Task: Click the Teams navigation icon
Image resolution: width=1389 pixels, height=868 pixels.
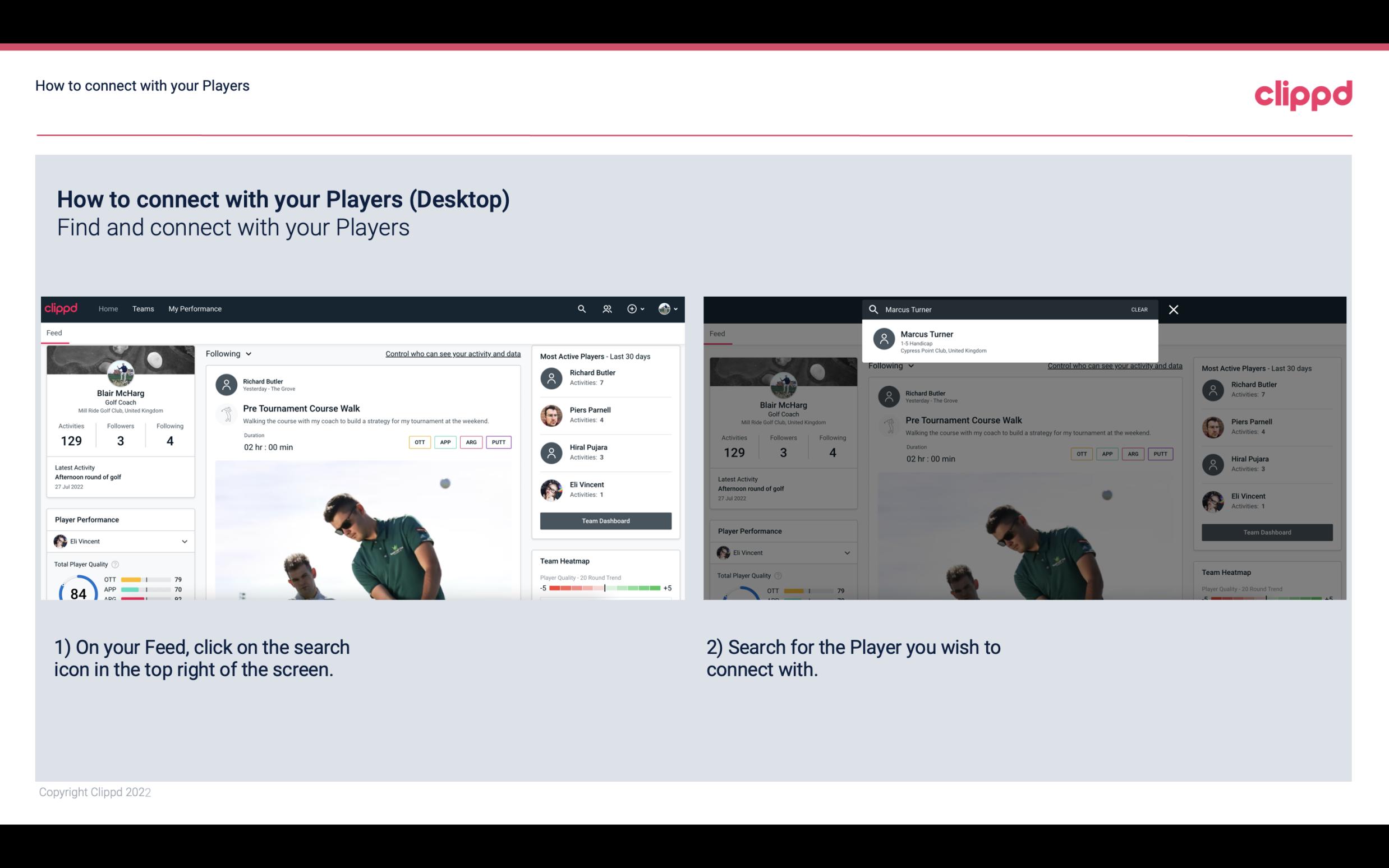Action: (143, 309)
